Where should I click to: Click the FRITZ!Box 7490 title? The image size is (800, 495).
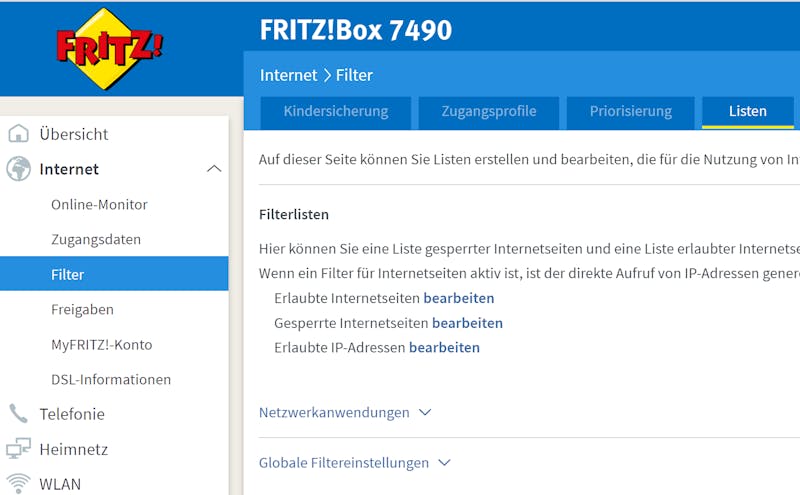click(356, 30)
